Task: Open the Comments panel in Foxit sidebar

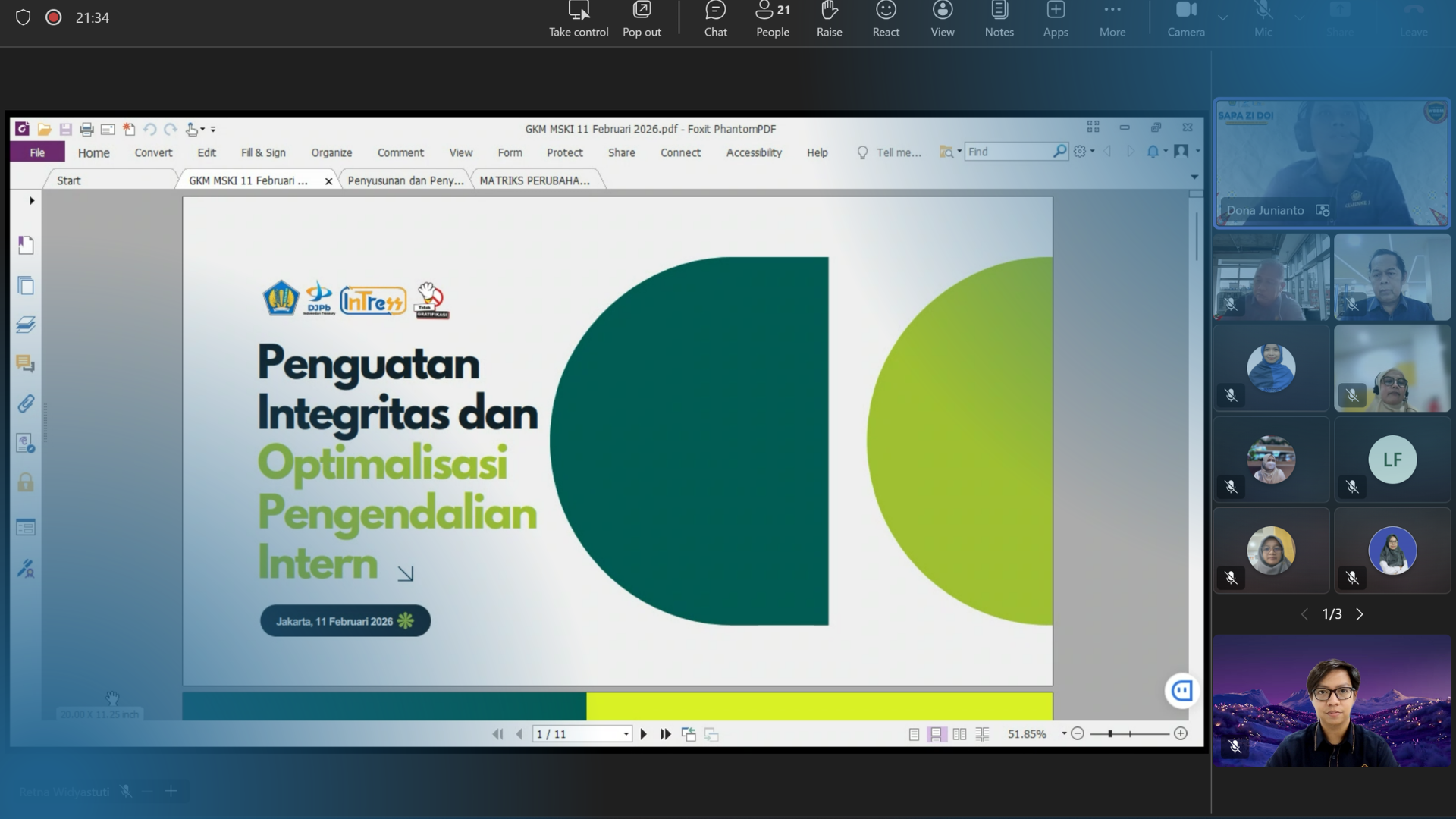Action: (x=26, y=364)
